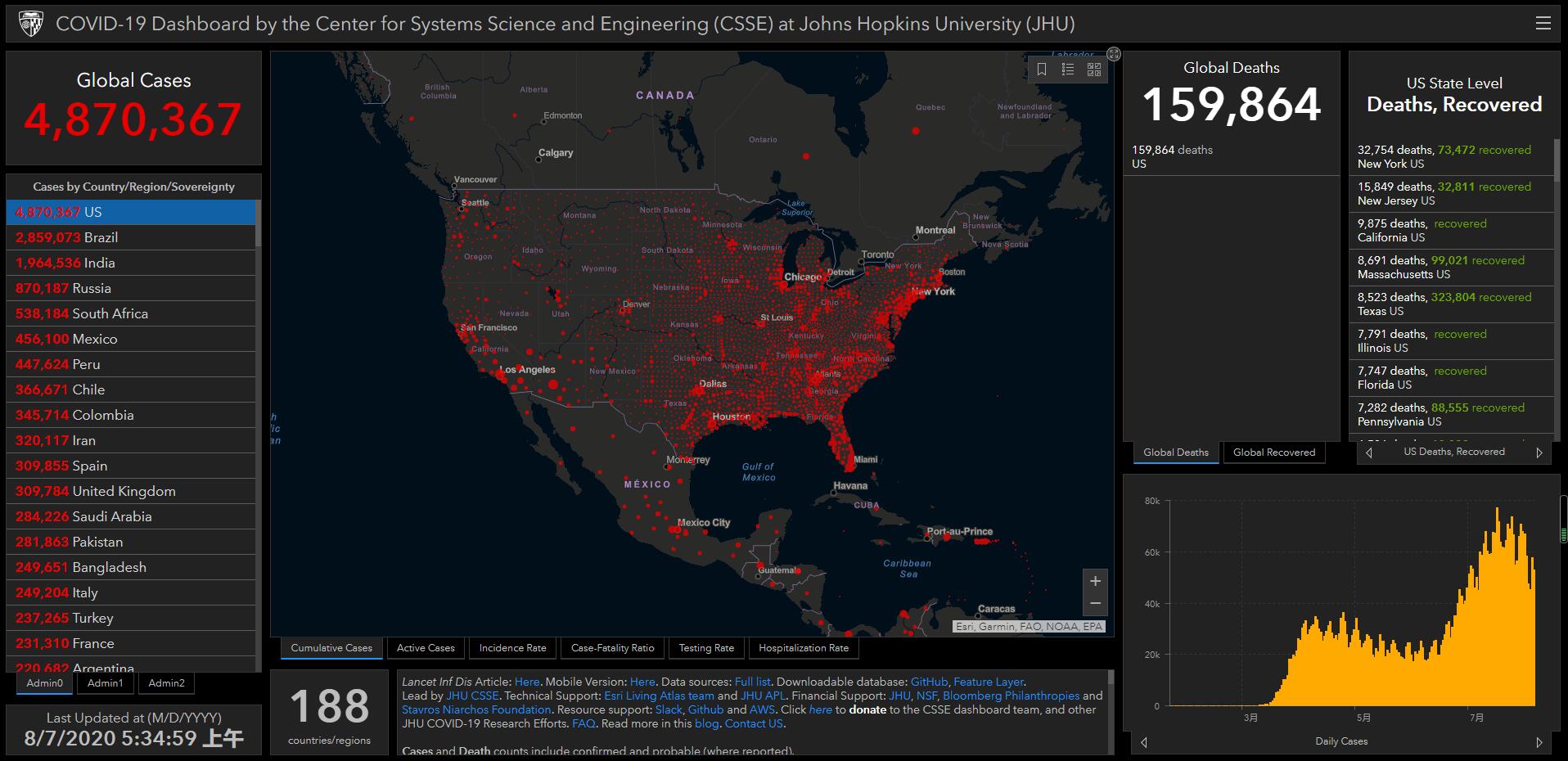Select Saudi Arabia in the country list
Viewport: 1568px width, 761px height.
[131, 516]
